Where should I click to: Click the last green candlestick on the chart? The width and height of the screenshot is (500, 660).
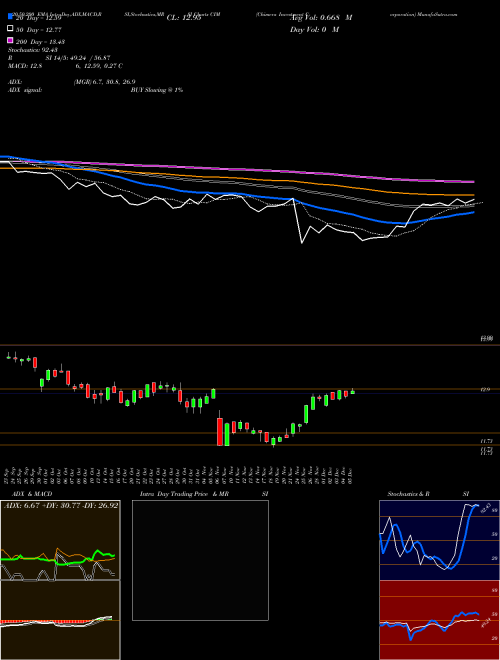pos(352,392)
